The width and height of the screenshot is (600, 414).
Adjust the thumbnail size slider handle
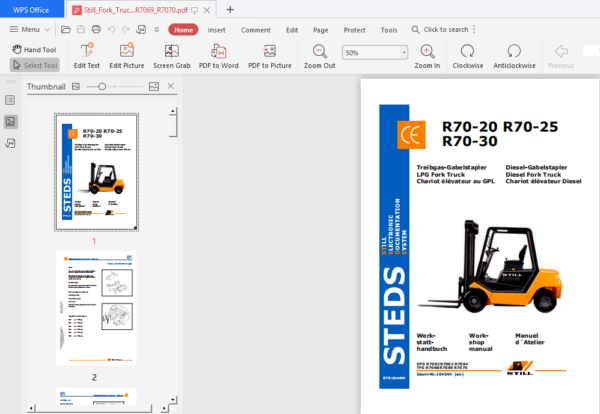point(102,87)
